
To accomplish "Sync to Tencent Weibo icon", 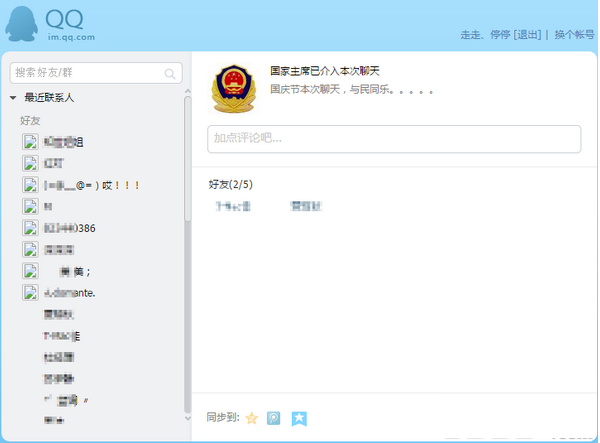I will 273,418.
